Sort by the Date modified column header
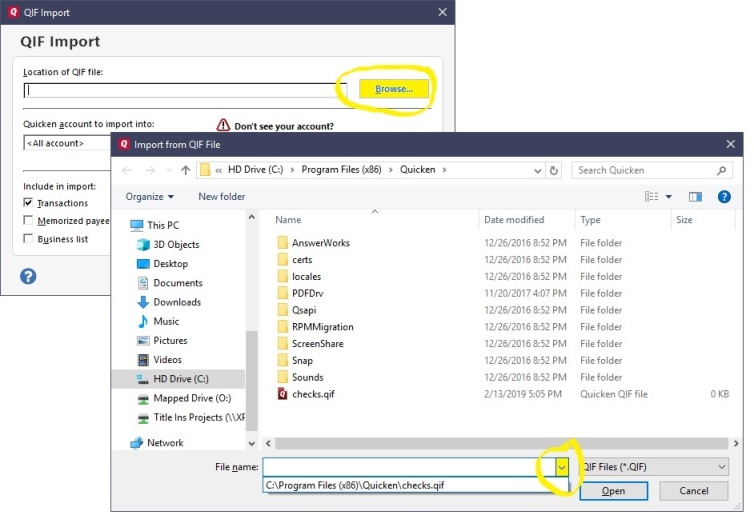Screen dimensions: 754x523 coord(514,220)
